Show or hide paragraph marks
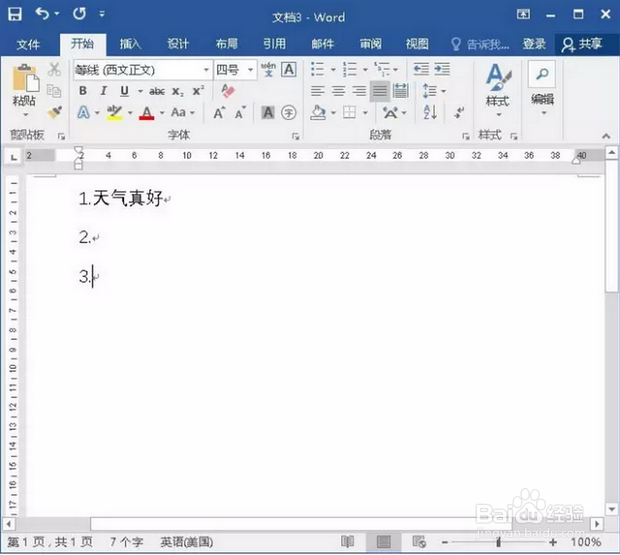This screenshot has height=555, width=620. click(x=459, y=113)
